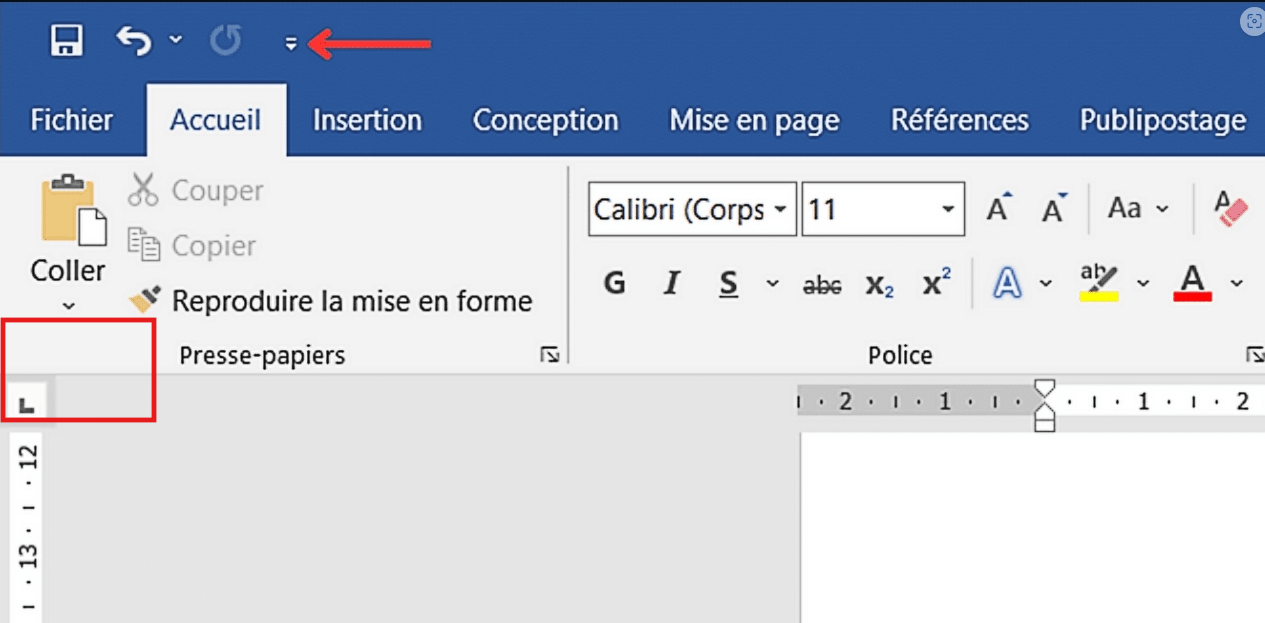Apply the text effects glowing A icon
Image resolution: width=1265 pixels, height=623 pixels.
click(1007, 284)
